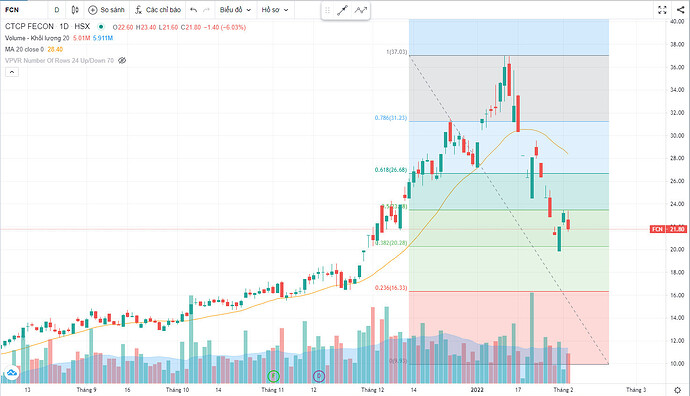Select the MA 20 close 0 legend
Image resolution: width=690 pixels, height=396 pixels.
coord(24,49)
